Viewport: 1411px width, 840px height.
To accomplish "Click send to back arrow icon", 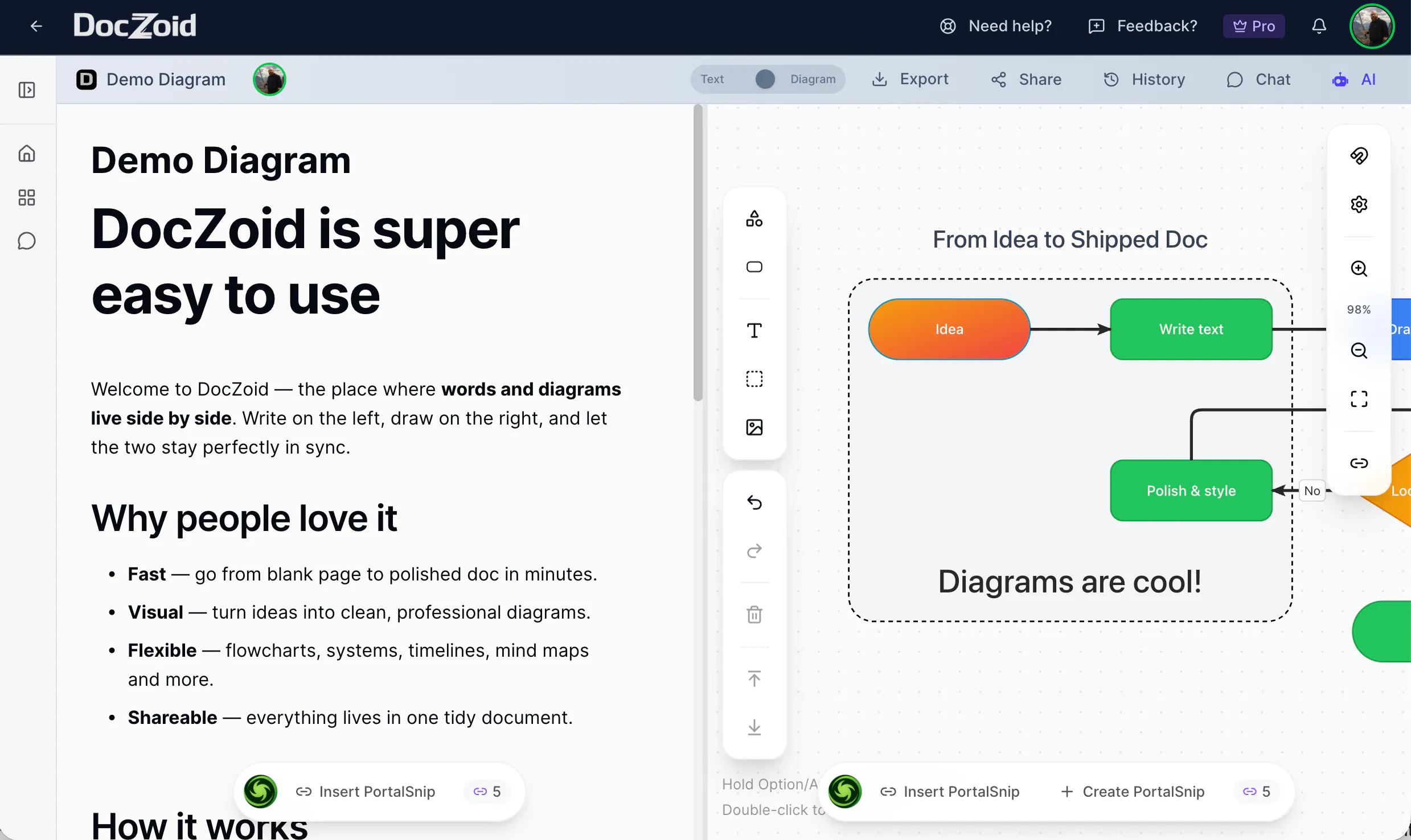I will (x=754, y=727).
